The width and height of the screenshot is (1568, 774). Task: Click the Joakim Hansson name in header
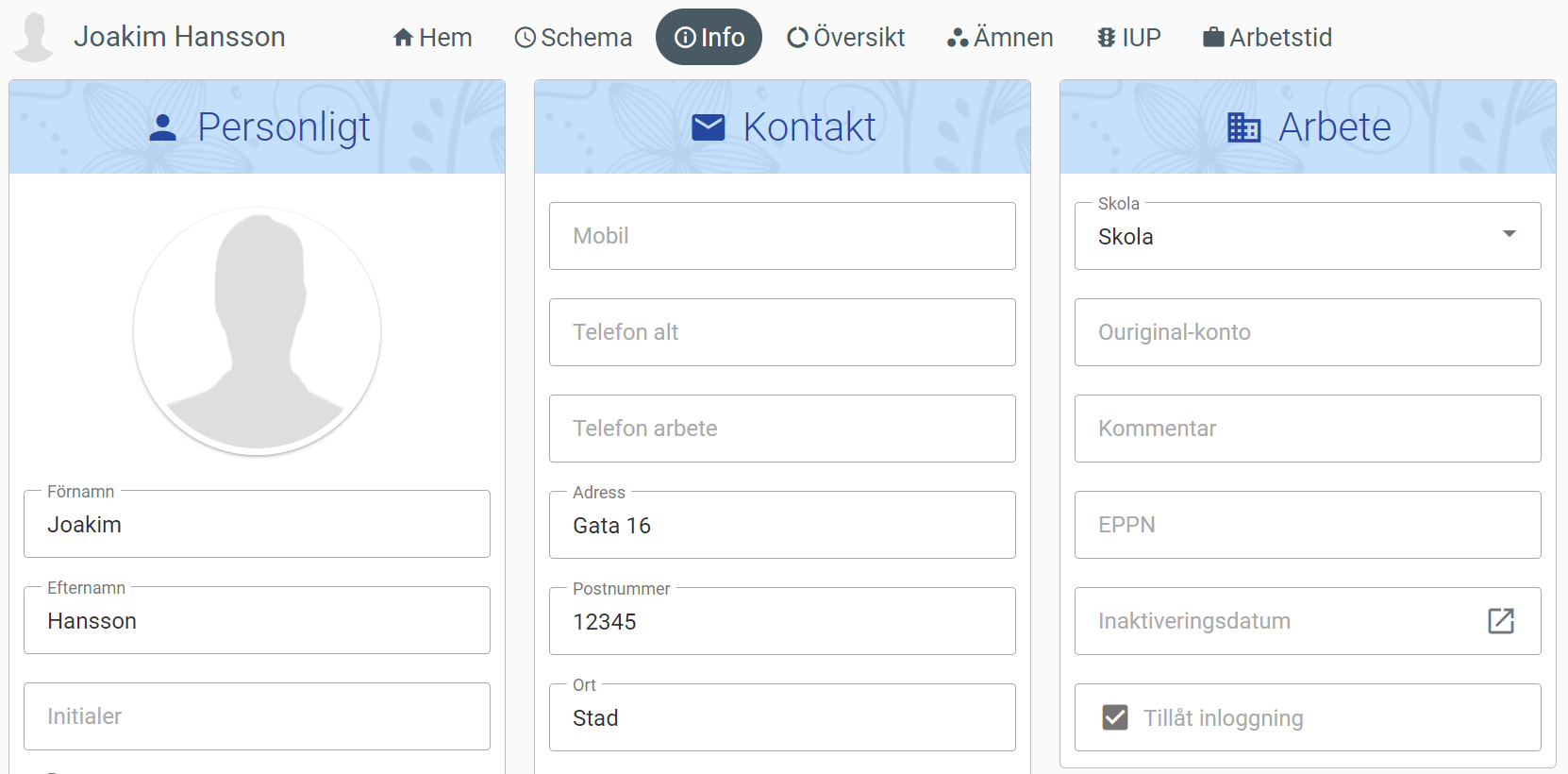179,37
